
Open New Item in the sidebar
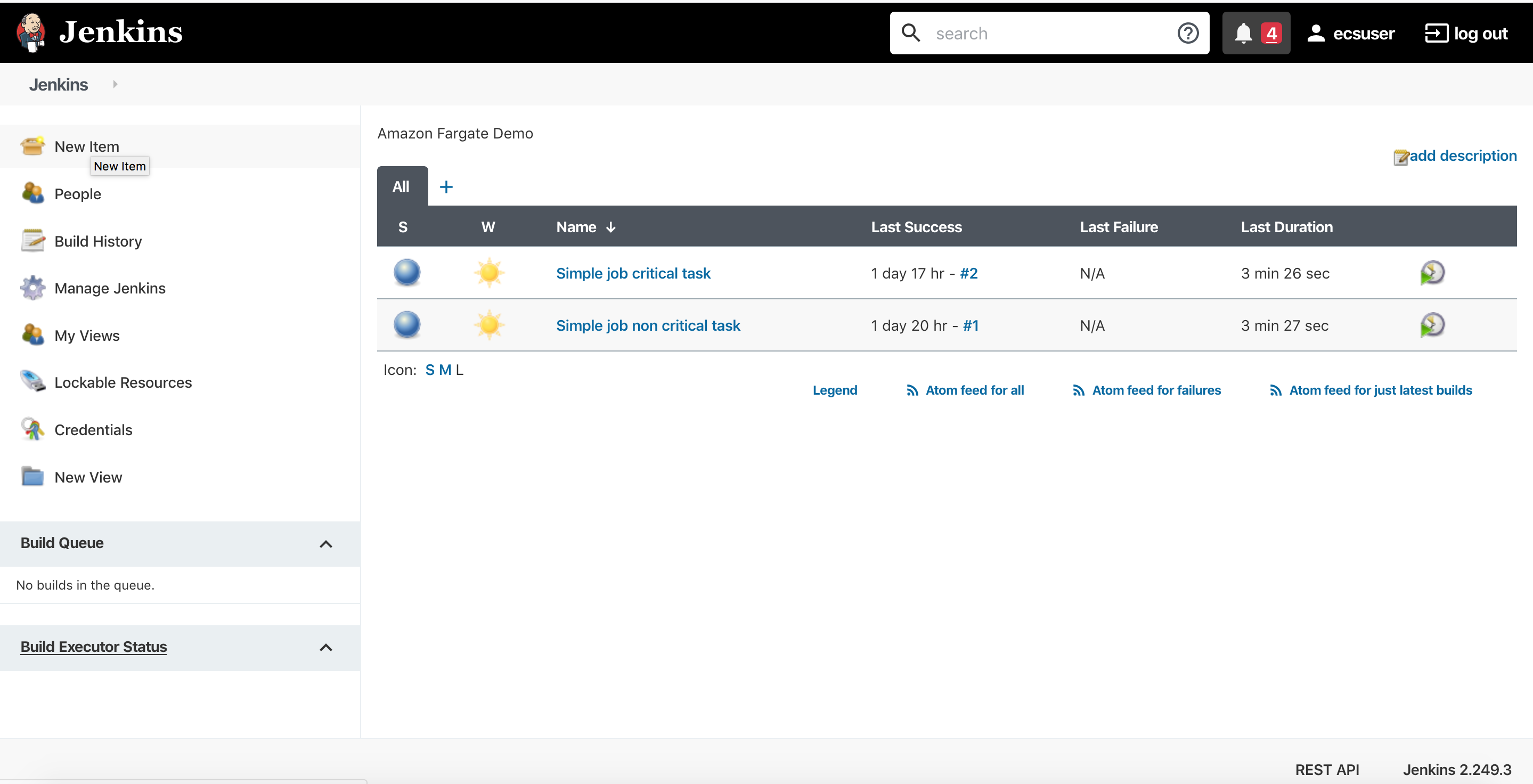point(86,146)
